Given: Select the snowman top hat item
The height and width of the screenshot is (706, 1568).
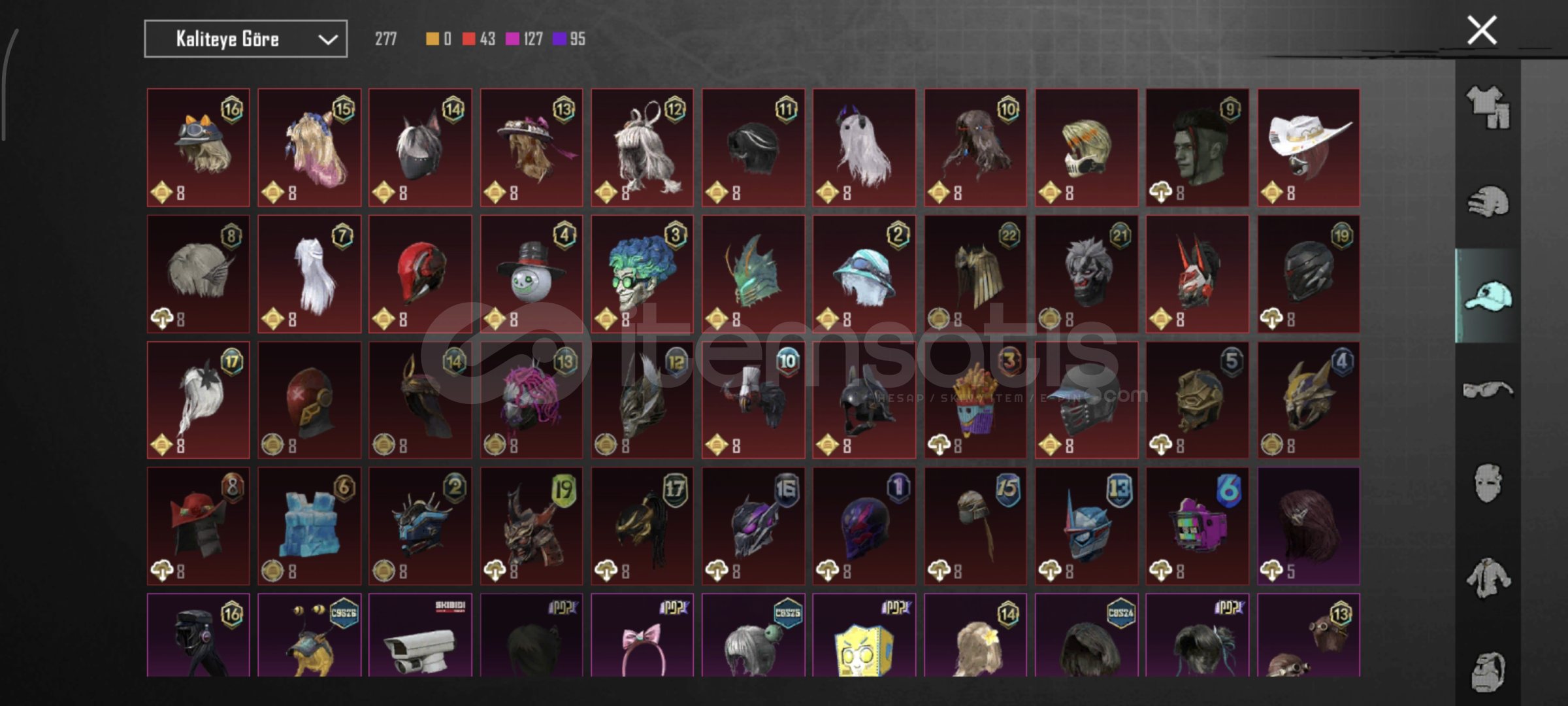Looking at the screenshot, I should pos(531,274).
